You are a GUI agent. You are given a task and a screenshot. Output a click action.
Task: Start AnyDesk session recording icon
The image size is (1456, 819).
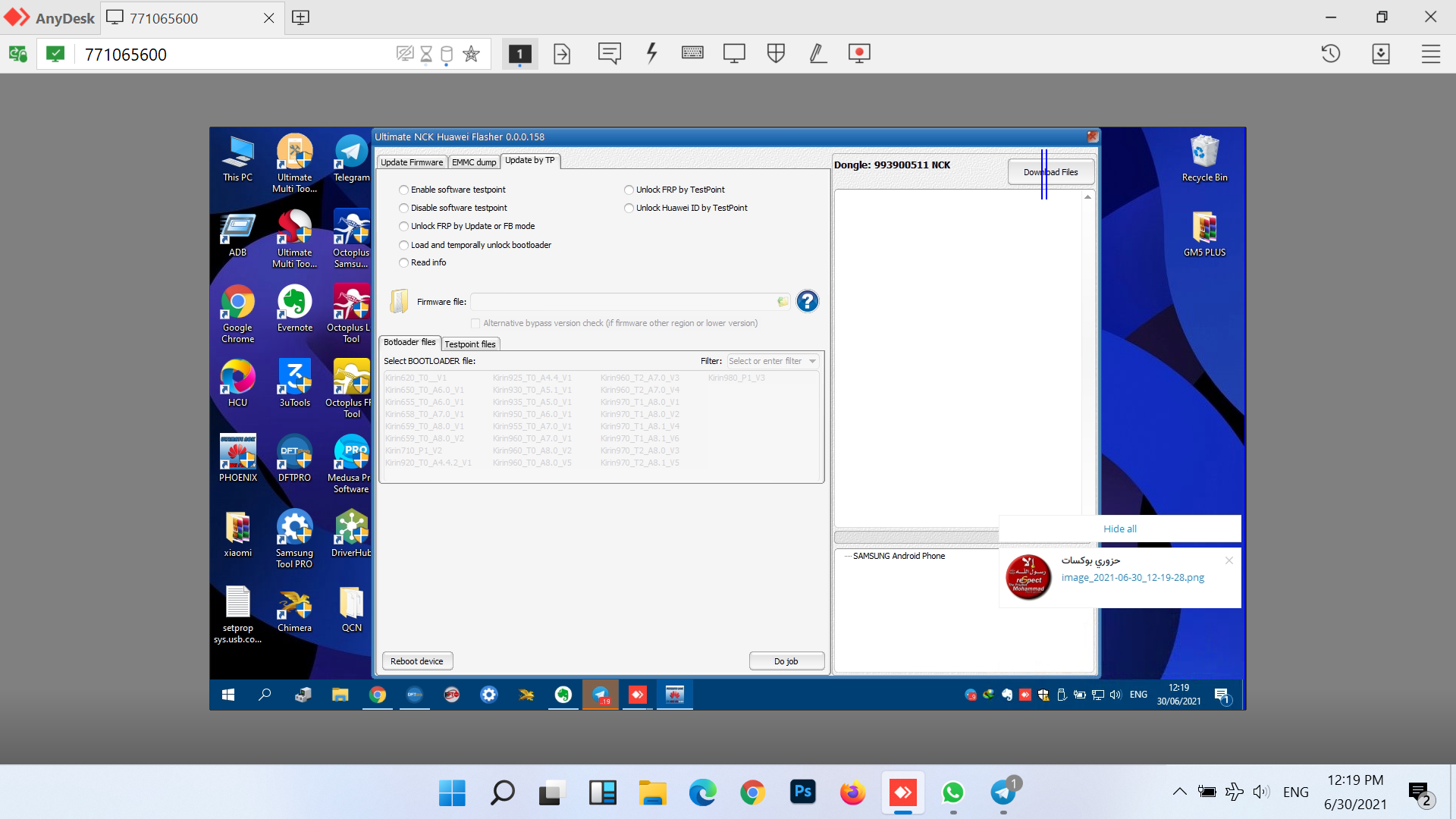point(859,54)
